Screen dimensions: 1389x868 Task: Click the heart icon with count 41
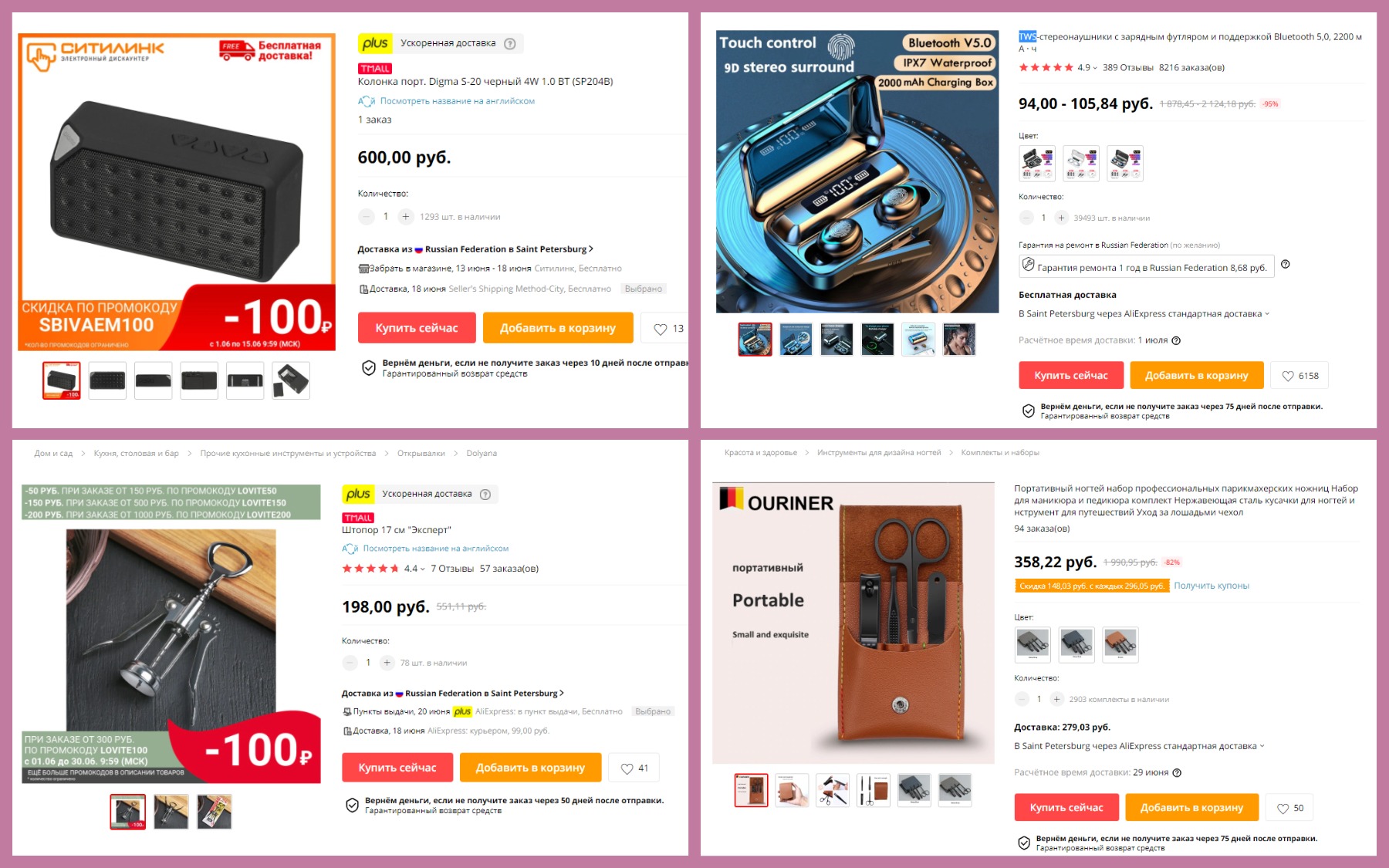pos(634,768)
